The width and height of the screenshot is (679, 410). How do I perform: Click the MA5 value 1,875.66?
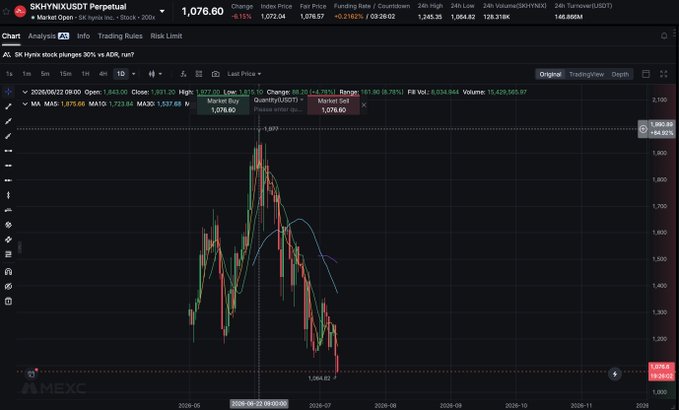point(73,104)
